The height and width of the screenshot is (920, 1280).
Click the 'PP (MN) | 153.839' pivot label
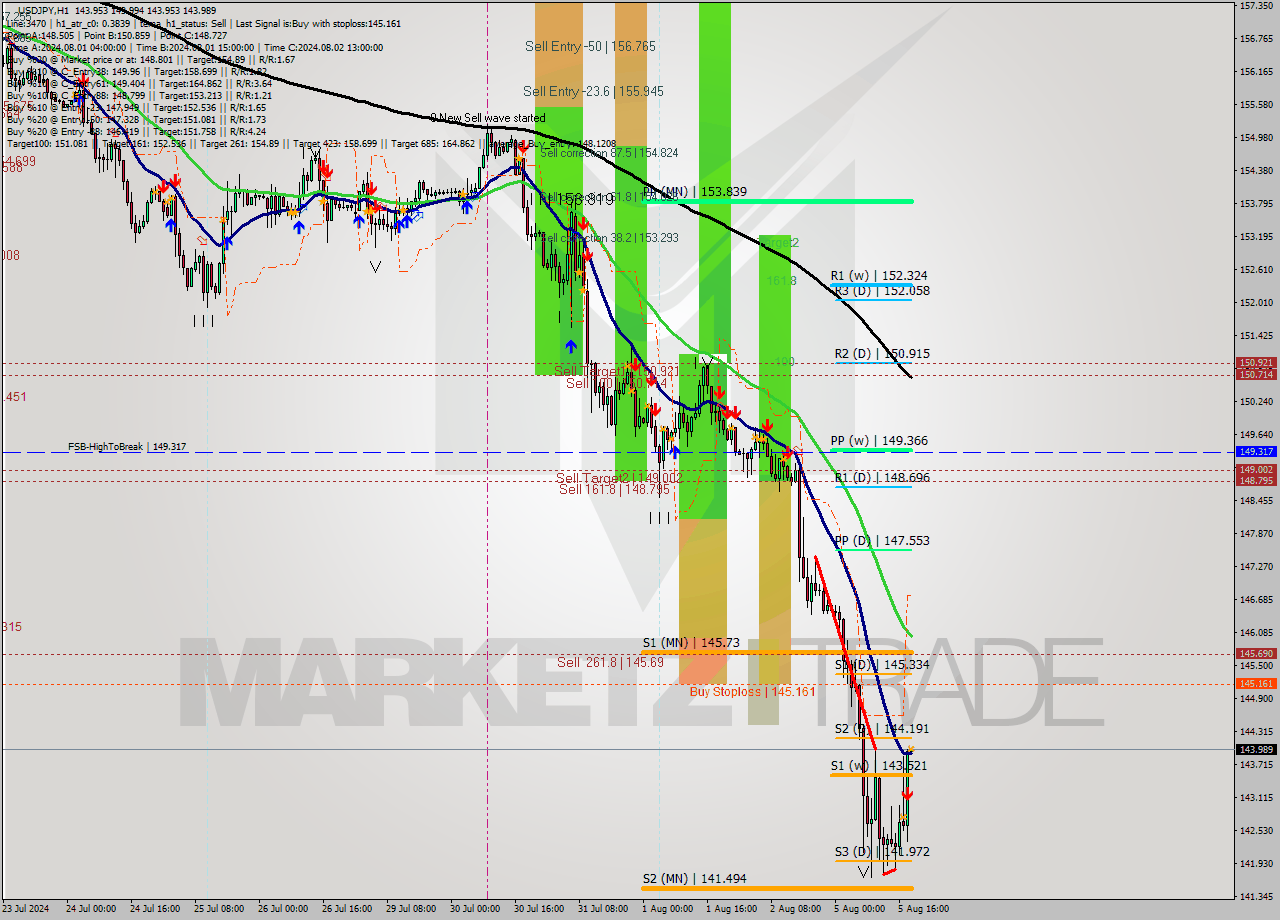click(695, 191)
